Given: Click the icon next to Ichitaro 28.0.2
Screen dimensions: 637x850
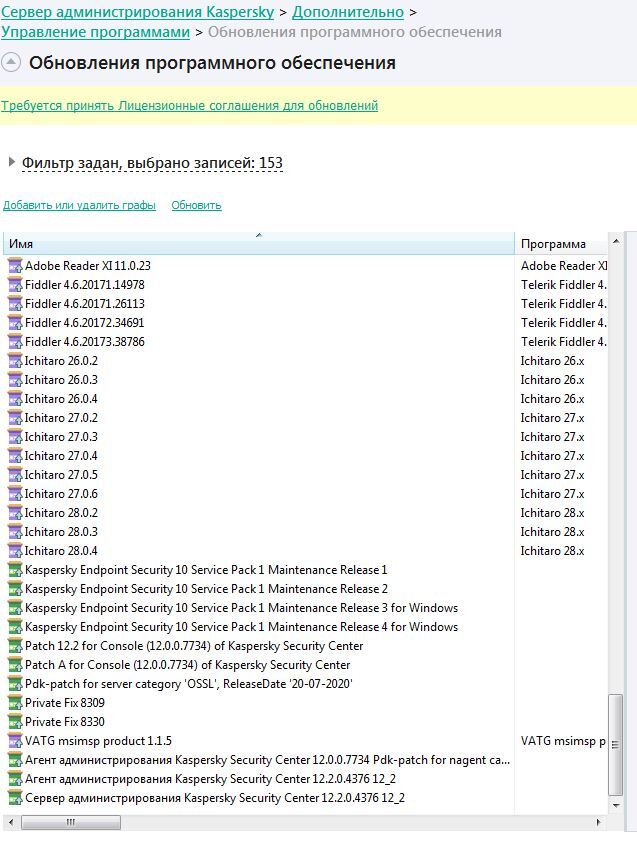Looking at the screenshot, I should 15,512.
